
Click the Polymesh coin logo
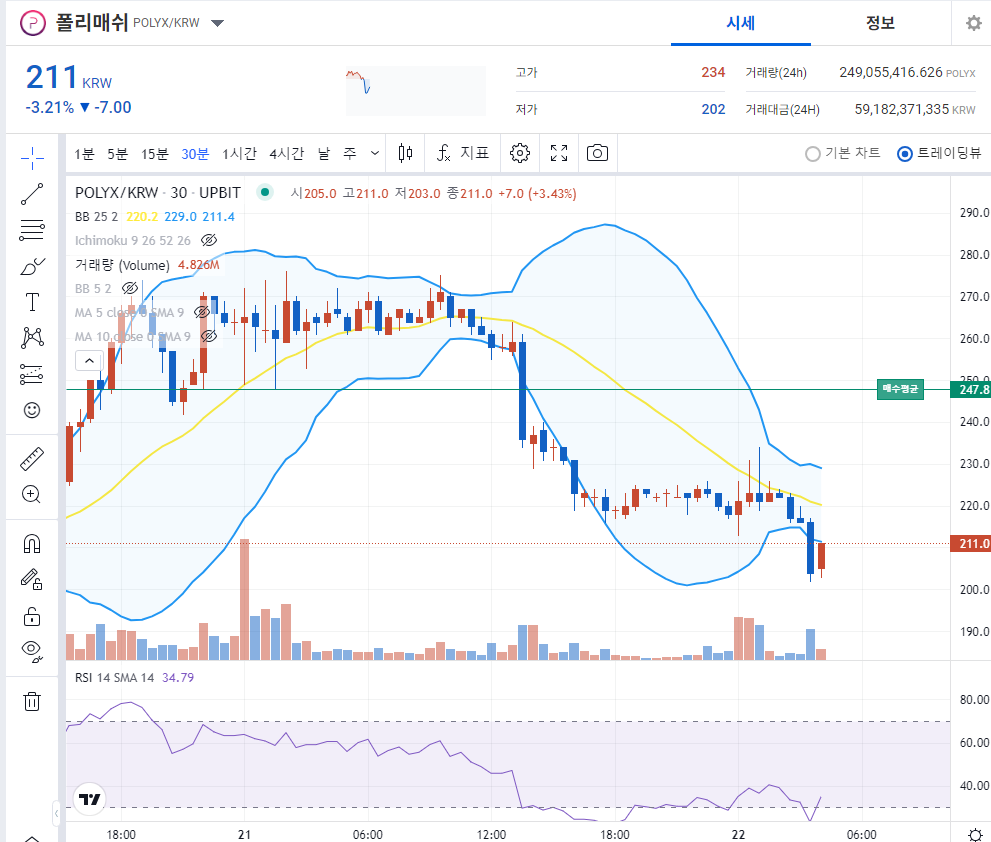pyautogui.click(x=33, y=23)
